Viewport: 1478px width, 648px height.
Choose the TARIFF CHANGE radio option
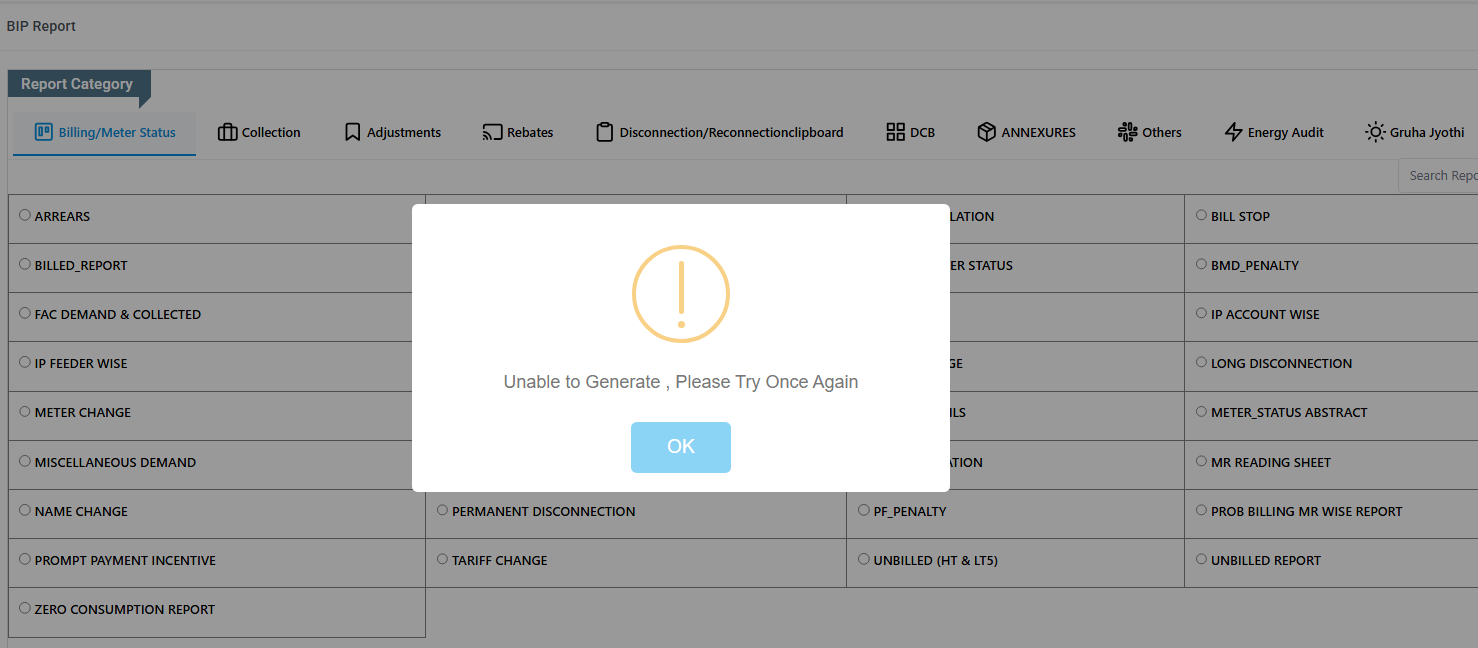click(442, 559)
